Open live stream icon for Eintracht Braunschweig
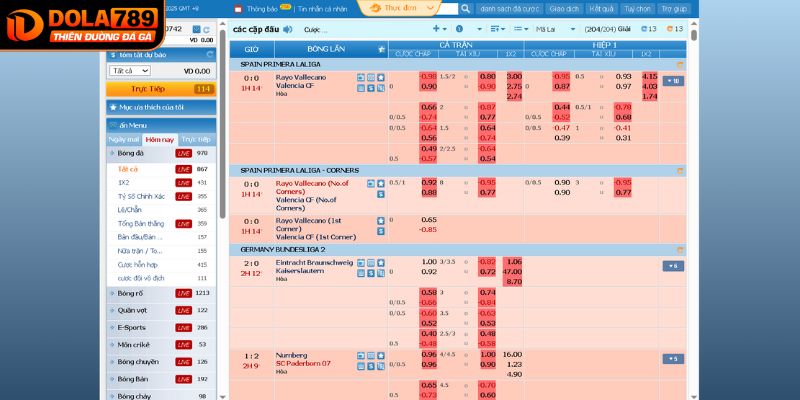Viewport: 800px width, 400px height. click(361, 263)
